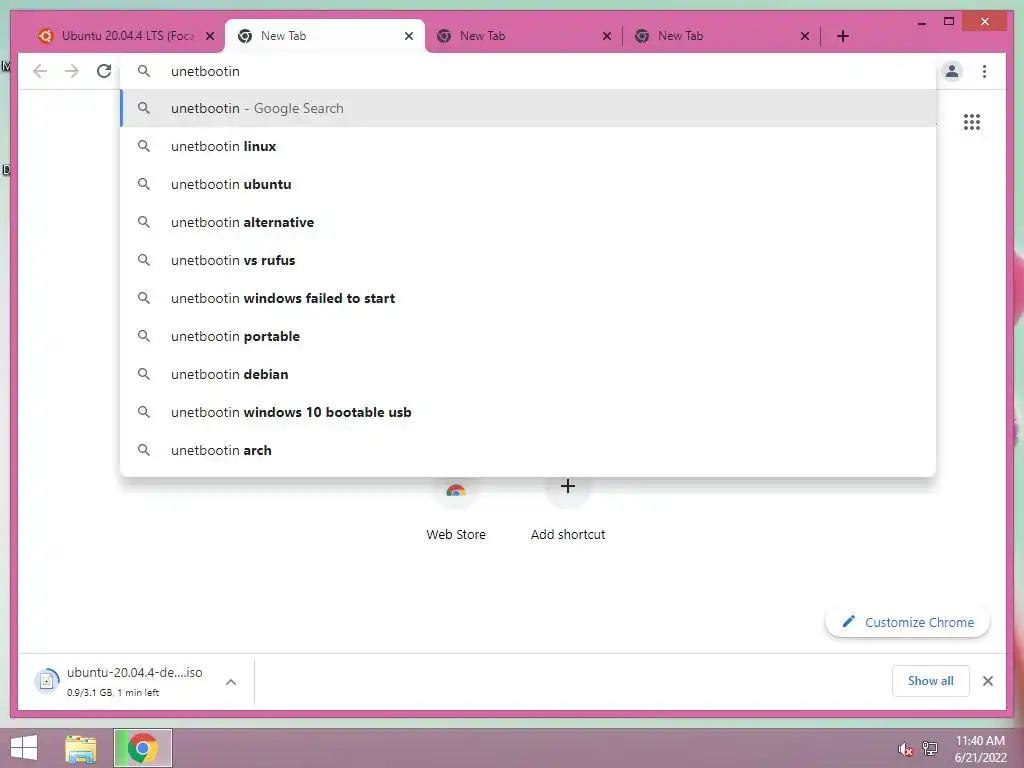
Task: Click the Chrome taskbar icon
Action: point(142,748)
